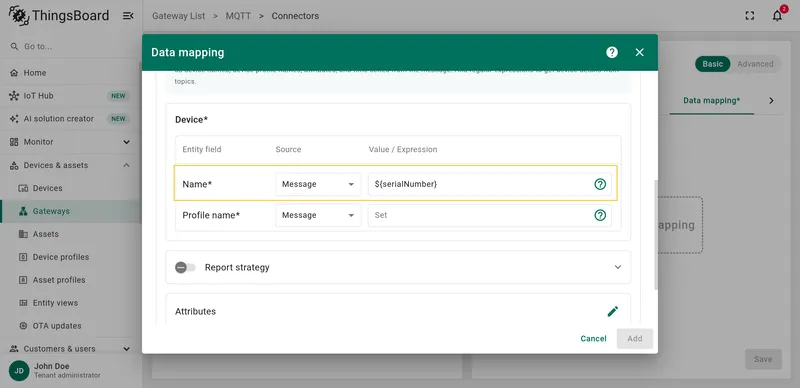Select the Data mapping* tab
Viewport: 800px width, 388px height.
point(711,101)
